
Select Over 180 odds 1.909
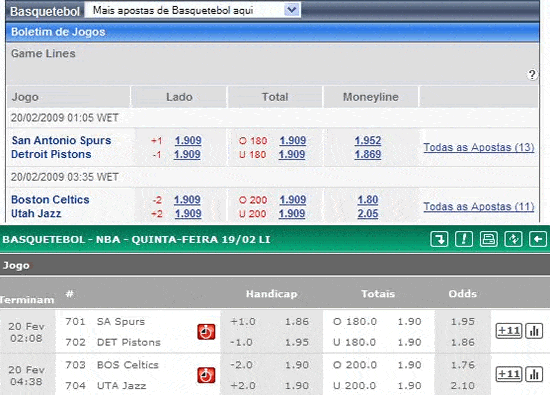[x=293, y=140]
